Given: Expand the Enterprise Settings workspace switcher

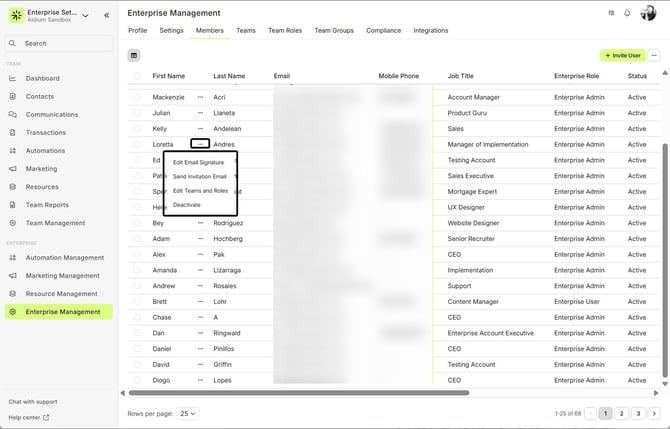Looking at the screenshot, I should (85, 15).
